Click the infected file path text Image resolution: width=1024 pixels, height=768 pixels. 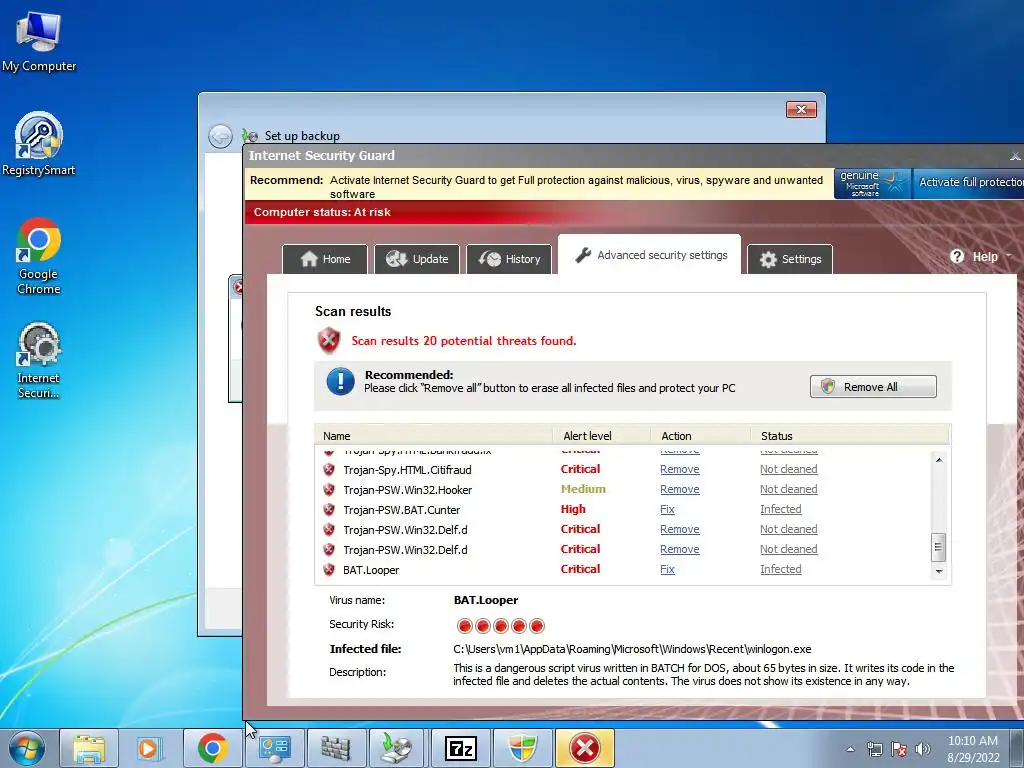[x=632, y=649]
